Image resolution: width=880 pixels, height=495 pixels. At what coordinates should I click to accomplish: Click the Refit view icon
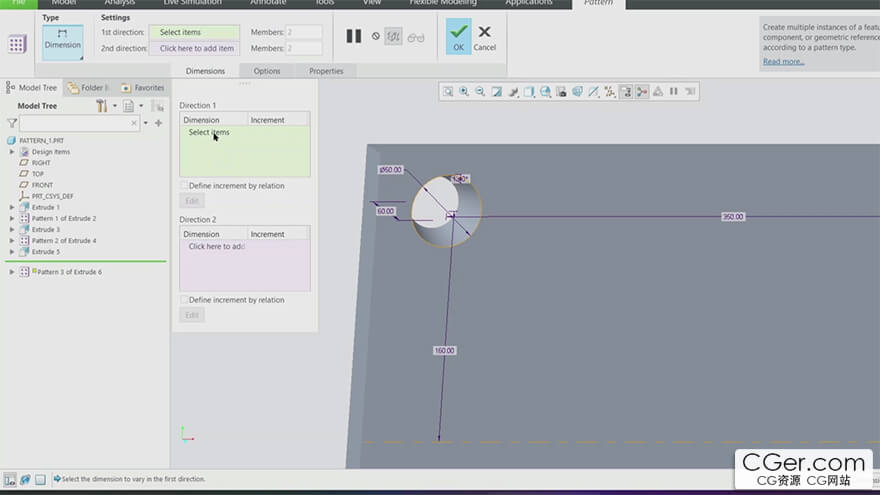[448, 91]
